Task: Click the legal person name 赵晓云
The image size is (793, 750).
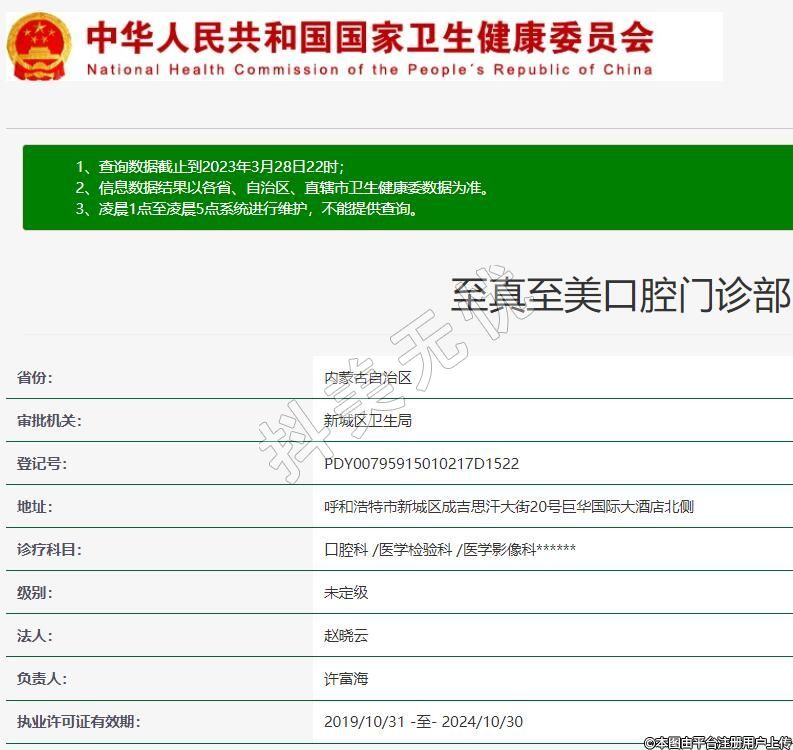Action: coord(346,636)
